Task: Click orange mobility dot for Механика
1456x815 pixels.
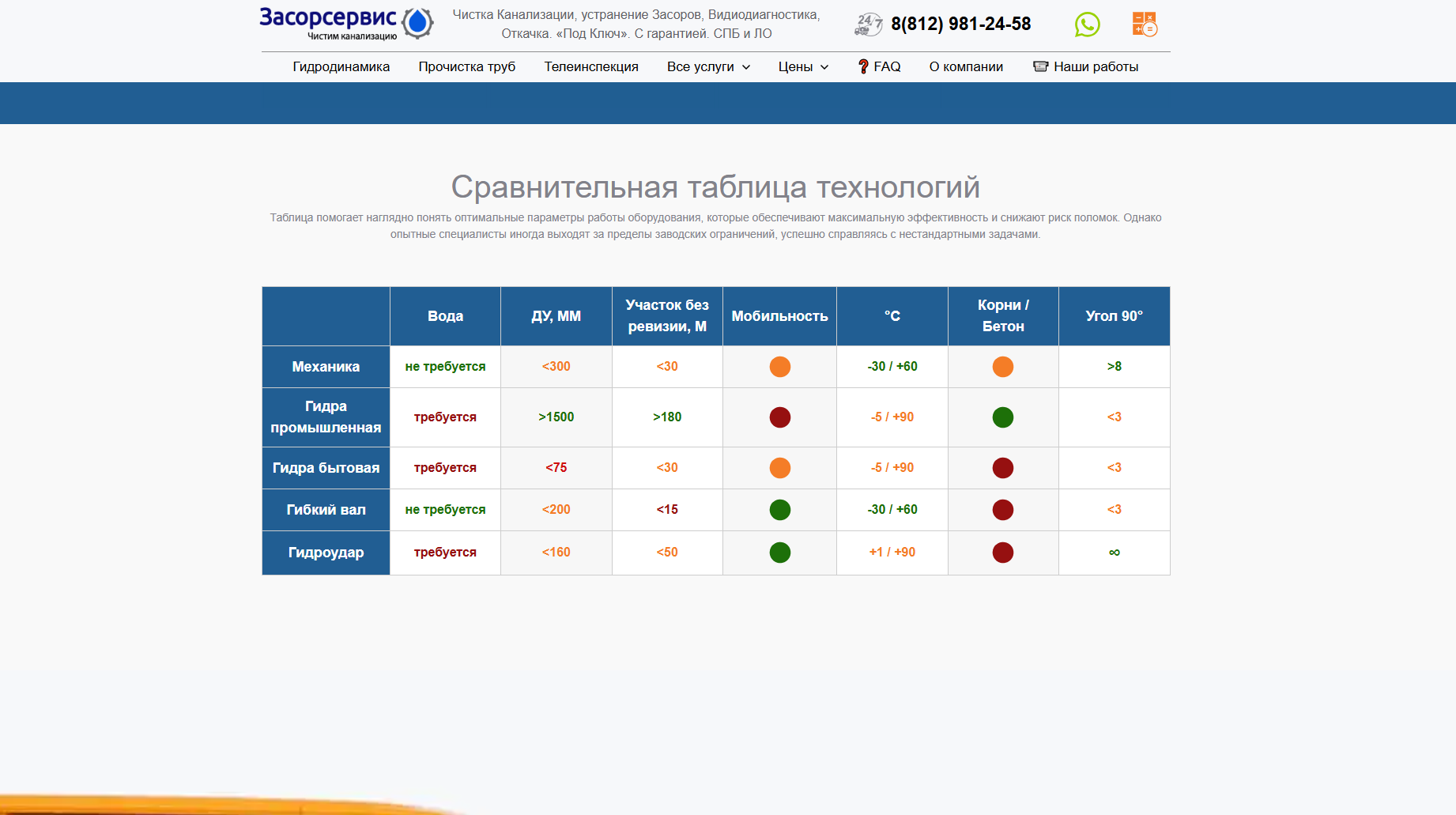Action: click(779, 367)
